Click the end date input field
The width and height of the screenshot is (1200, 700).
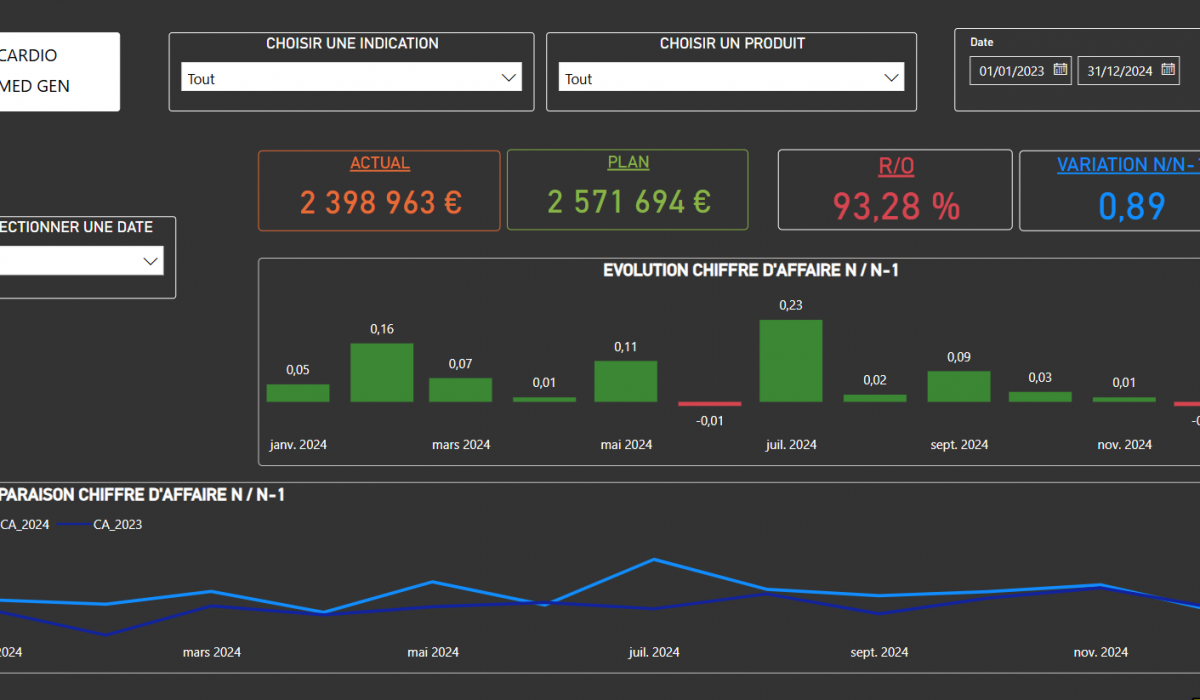click(x=1119, y=71)
